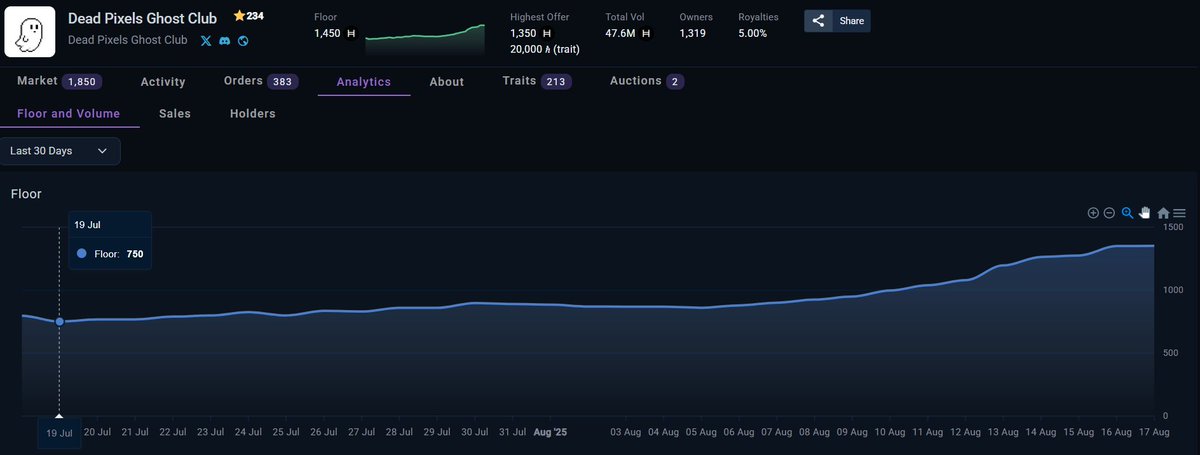Click the ghost collection avatar
The height and width of the screenshot is (455, 1200).
pyautogui.click(x=31, y=31)
